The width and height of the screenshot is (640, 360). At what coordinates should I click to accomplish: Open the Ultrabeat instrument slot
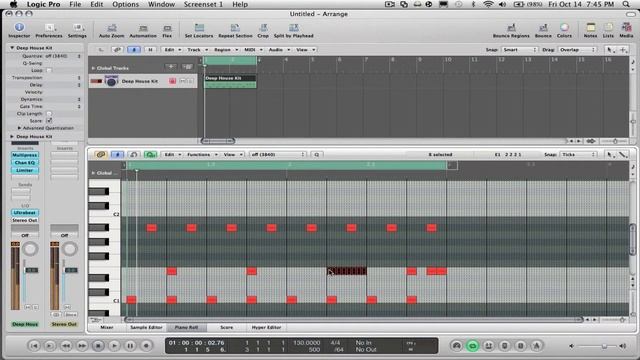point(25,213)
